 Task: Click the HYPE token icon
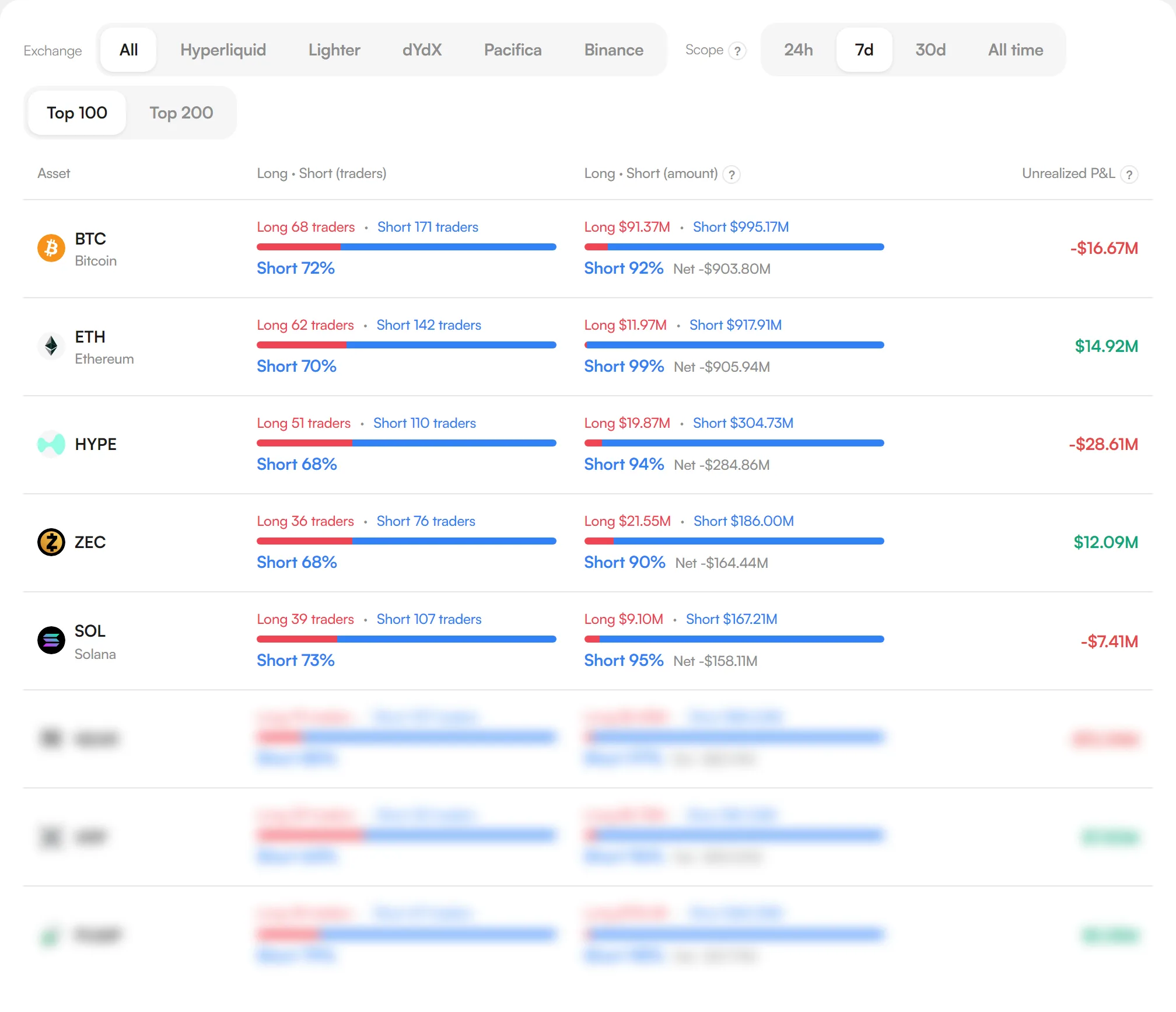pyautogui.click(x=51, y=444)
